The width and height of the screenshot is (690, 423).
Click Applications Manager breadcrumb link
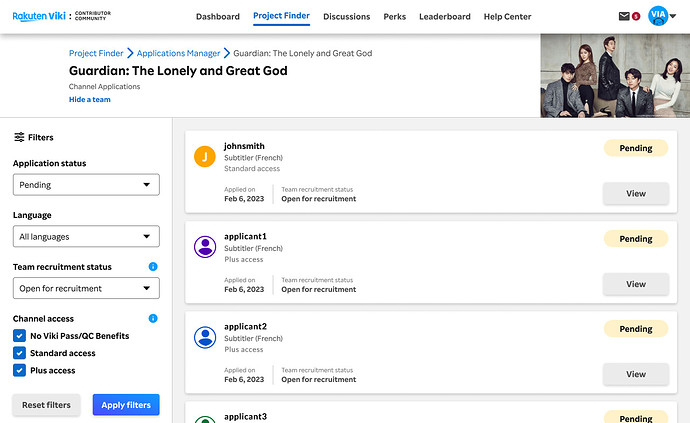pos(178,53)
